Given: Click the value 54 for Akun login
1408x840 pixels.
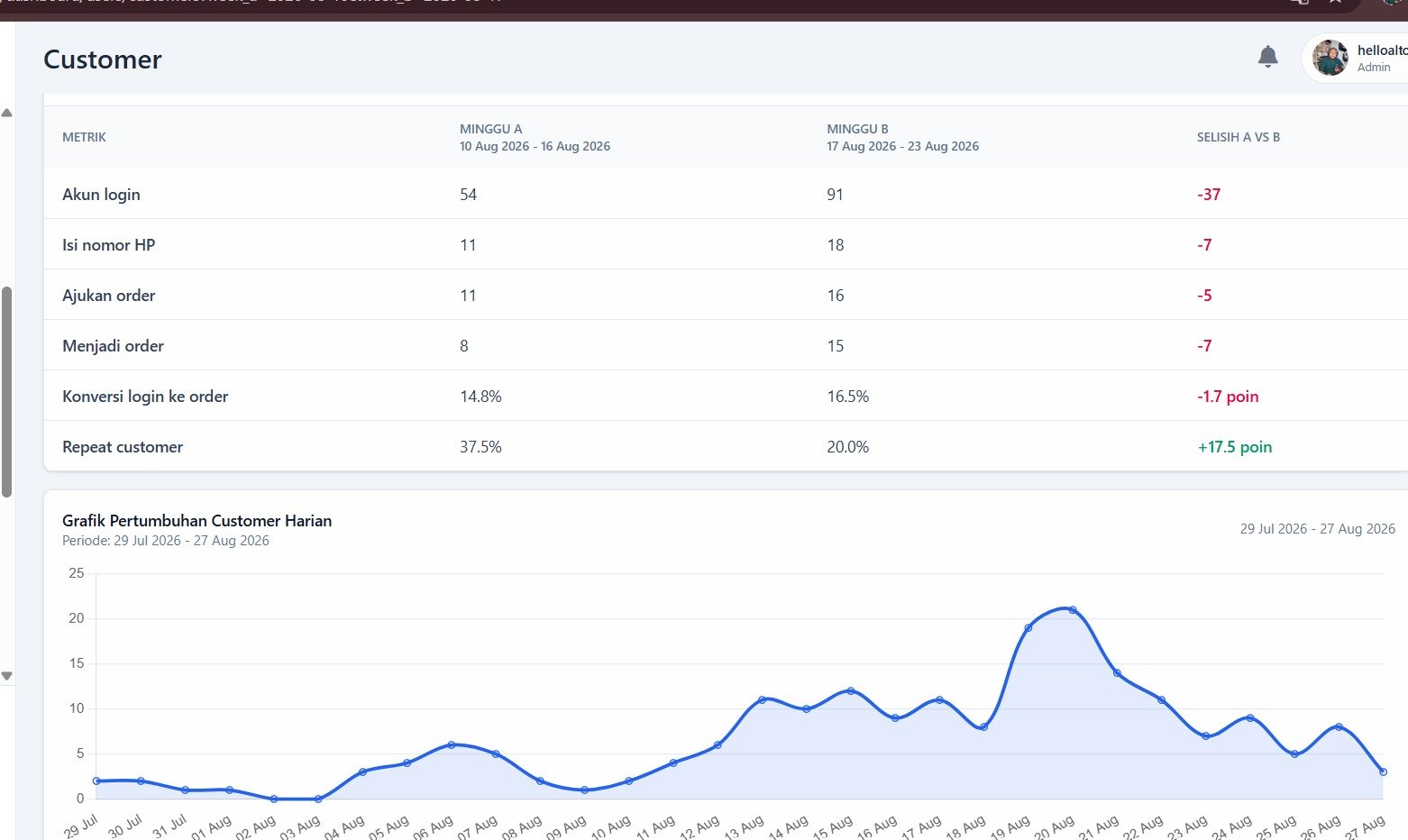Looking at the screenshot, I should pos(468,195).
